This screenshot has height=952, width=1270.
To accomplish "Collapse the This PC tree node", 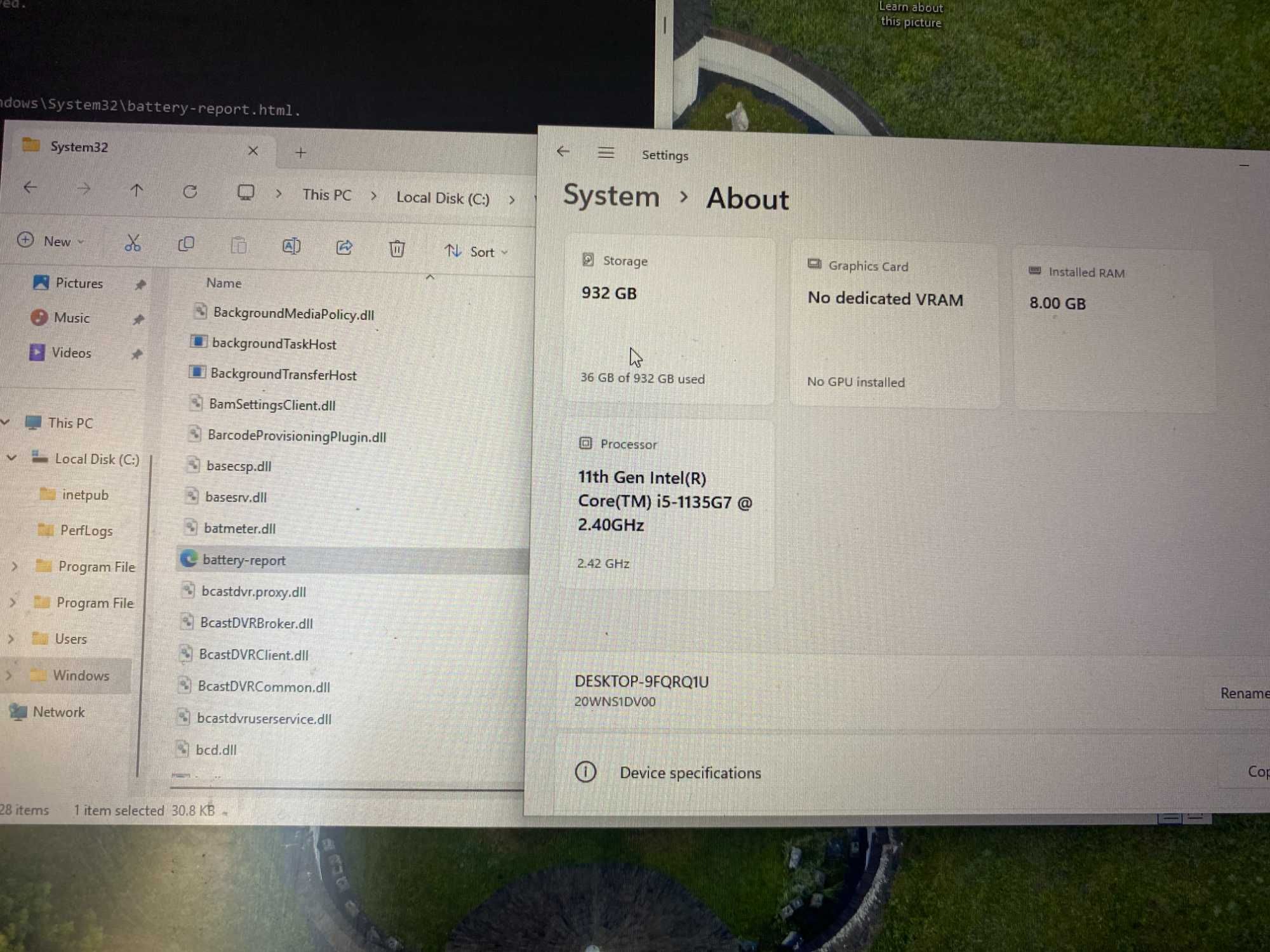I will 6,421.
